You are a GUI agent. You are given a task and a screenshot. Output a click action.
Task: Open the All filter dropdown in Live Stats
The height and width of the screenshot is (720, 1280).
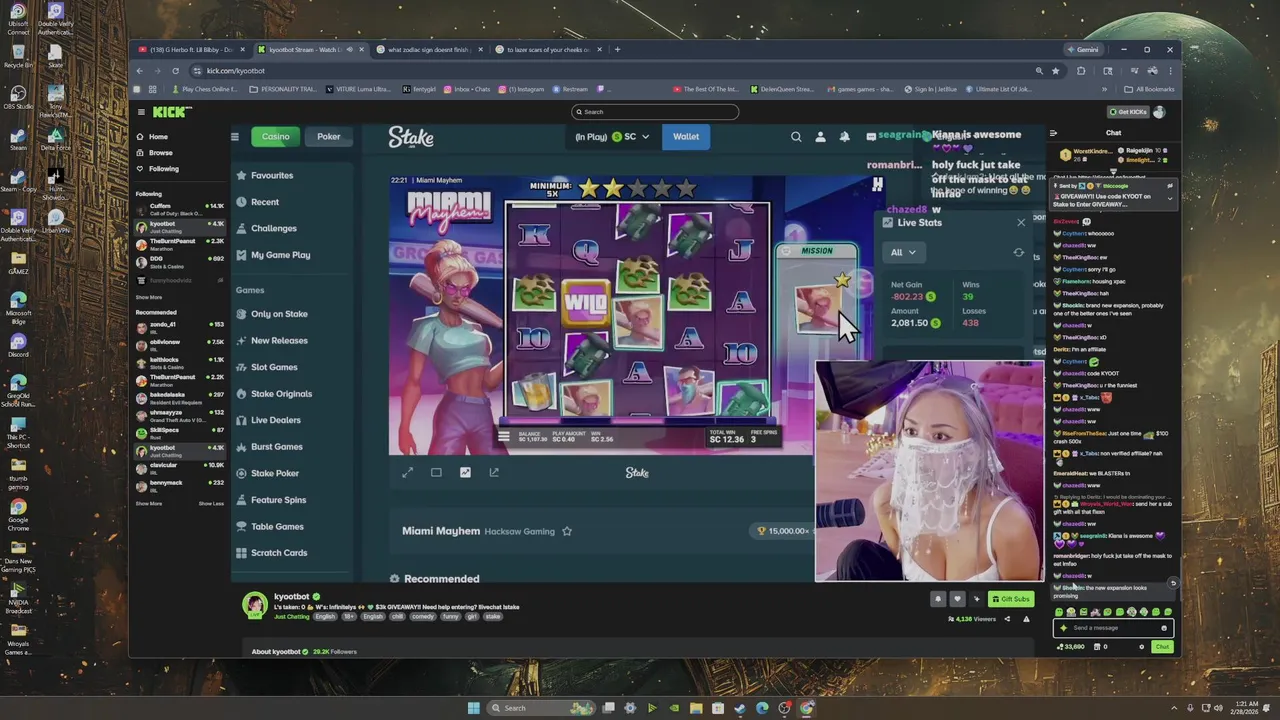coord(903,253)
